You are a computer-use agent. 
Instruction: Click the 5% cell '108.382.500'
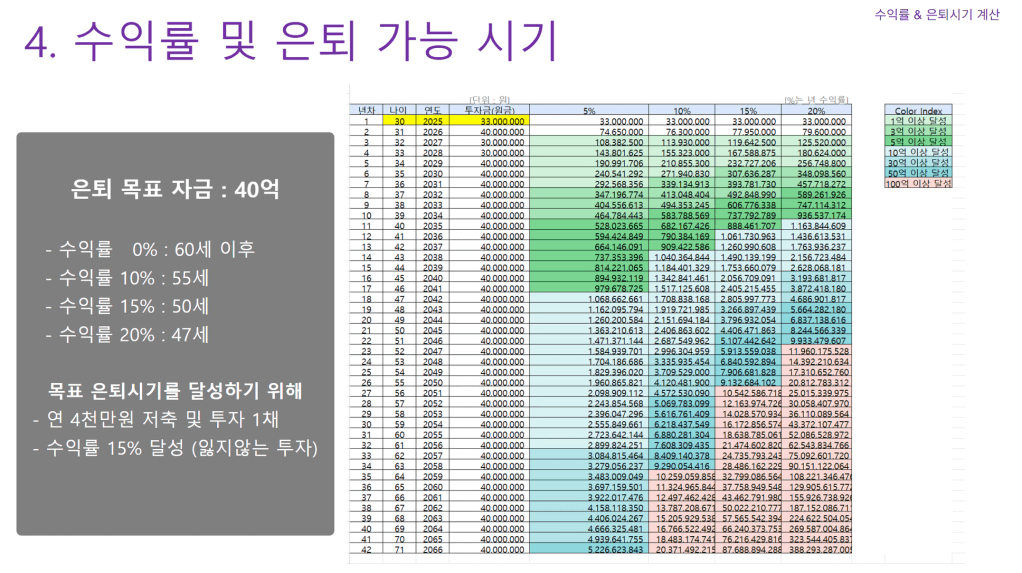click(x=589, y=142)
